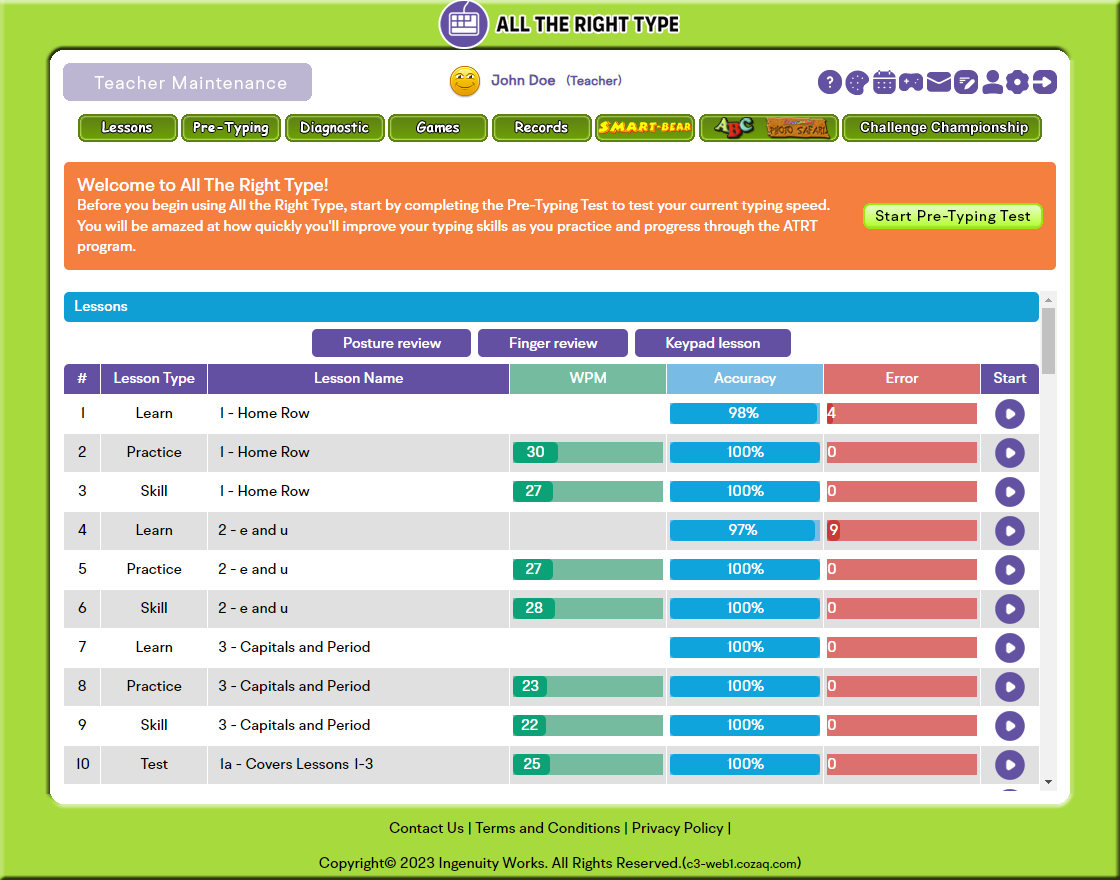The height and width of the screenshot is (880, 1120).
Task: Open the Lessons tab
Action: click(127, 128)
